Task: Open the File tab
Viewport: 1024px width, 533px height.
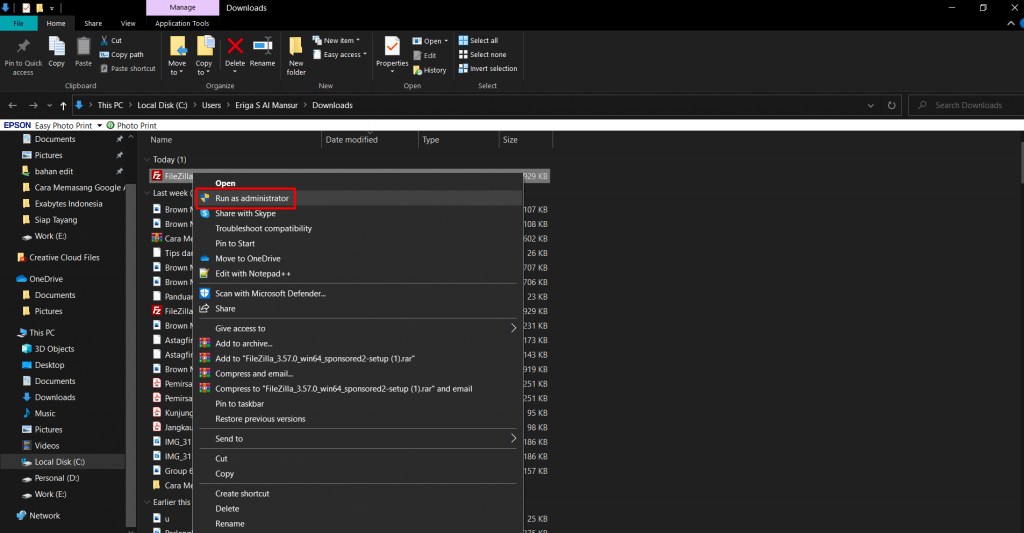Action: point(18,24)
